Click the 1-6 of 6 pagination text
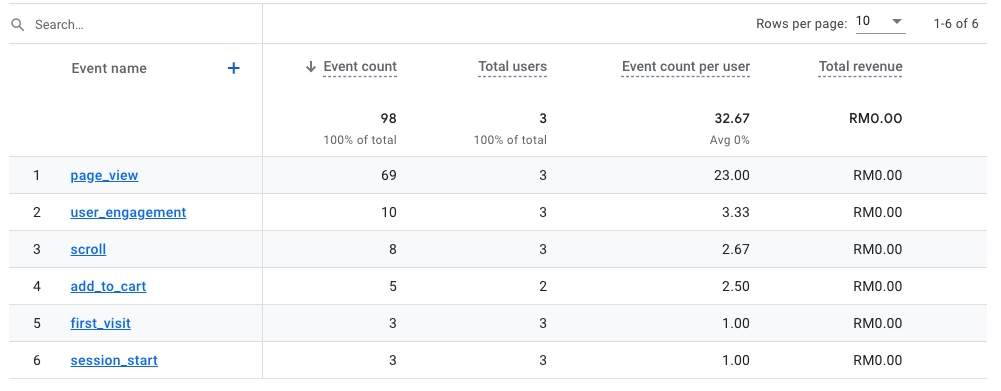1001x391 pixels. click(x=956, y=24)
